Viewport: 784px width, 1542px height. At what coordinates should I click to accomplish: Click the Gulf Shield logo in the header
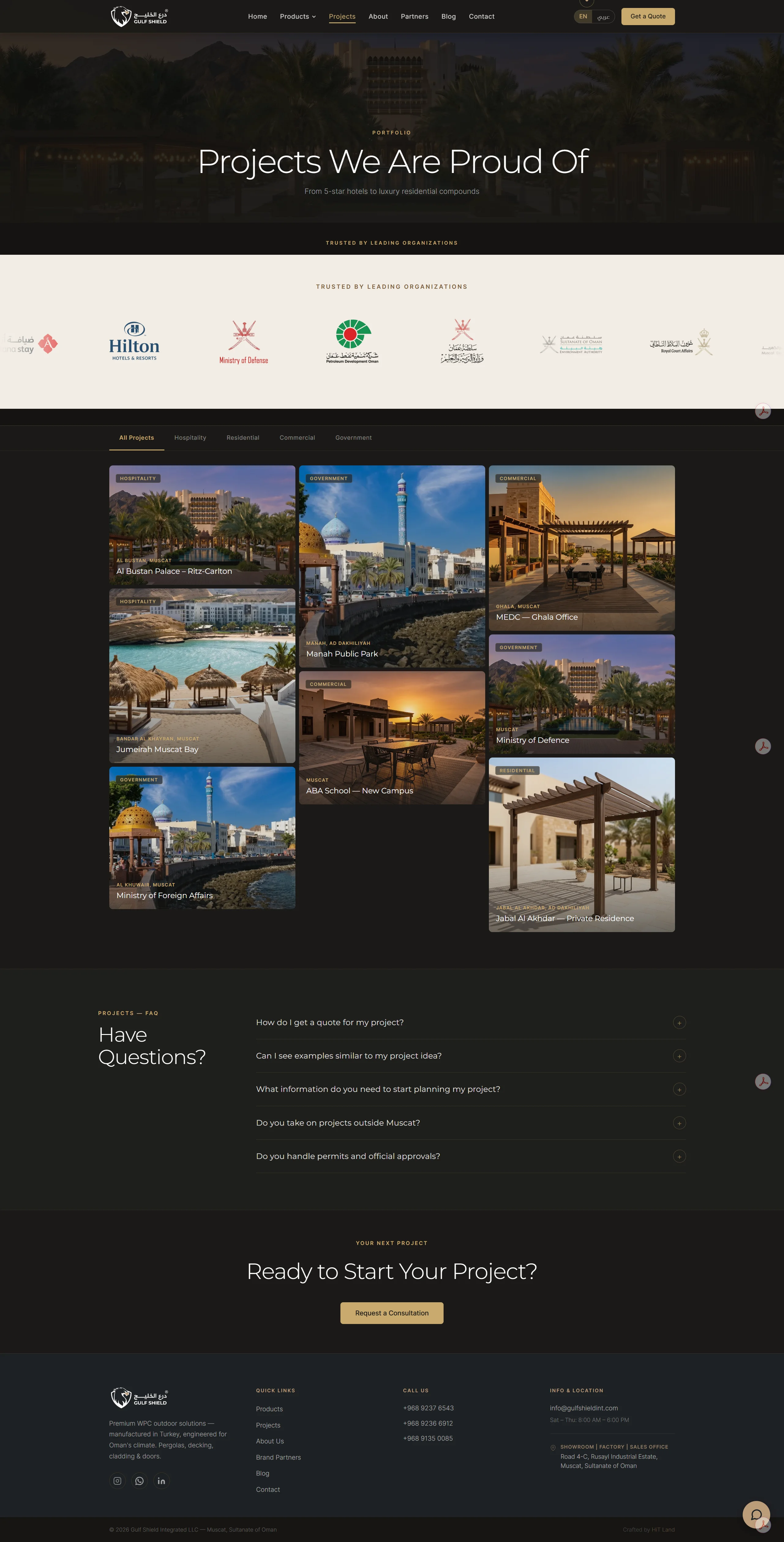[139, 16]
